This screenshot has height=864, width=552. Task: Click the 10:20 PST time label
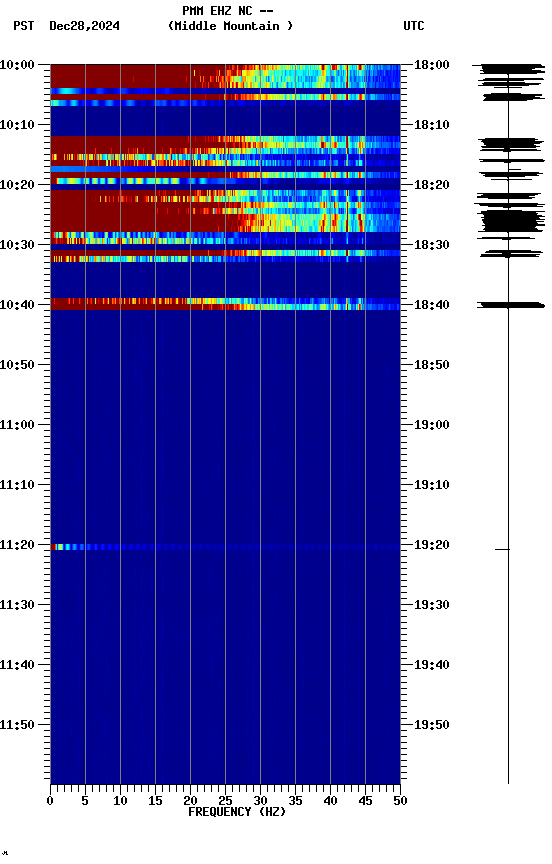tap(17, 185)
